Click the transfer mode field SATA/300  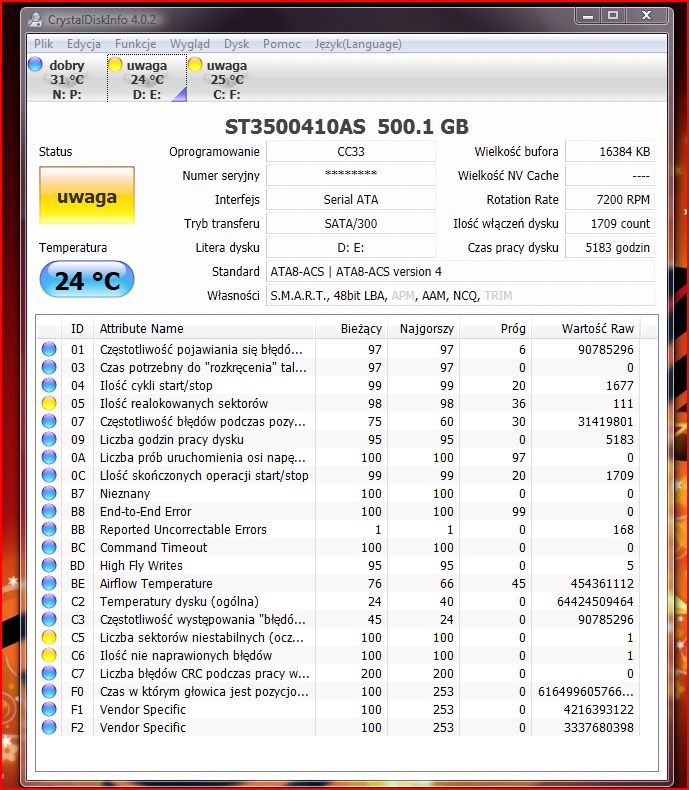tap(351, 223)
